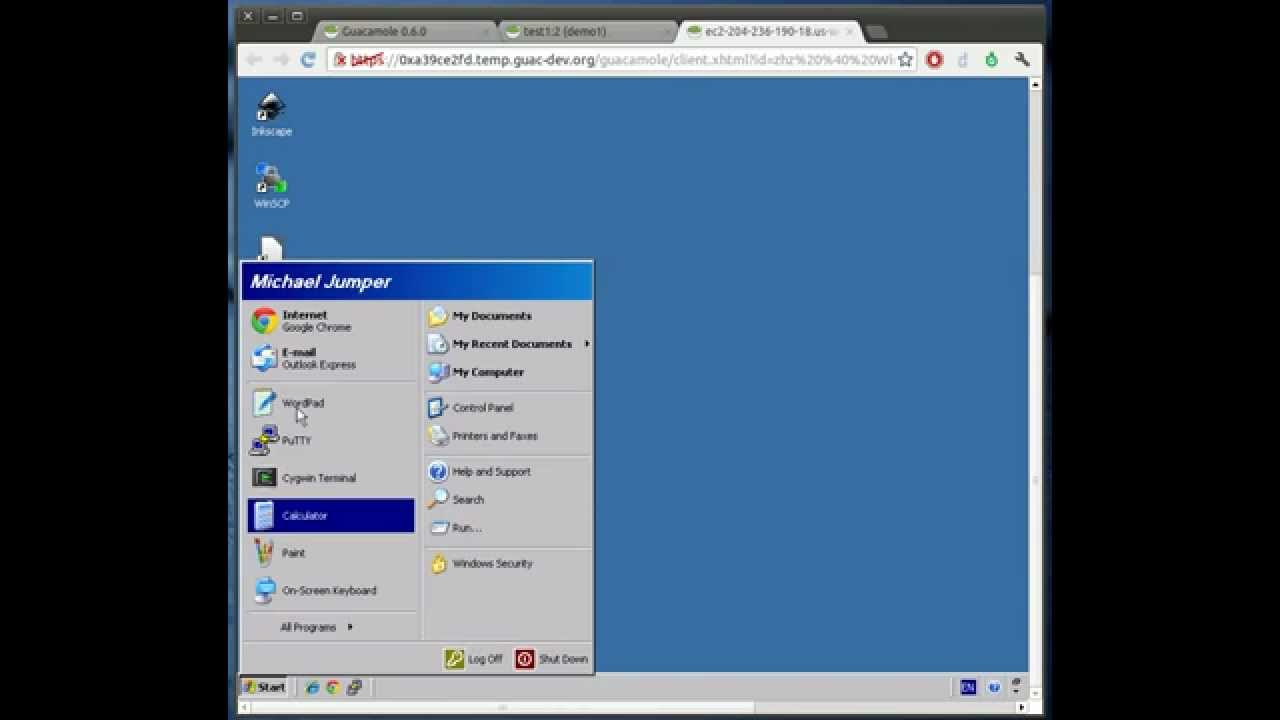Click the blue help tray icon

[994, 687]
